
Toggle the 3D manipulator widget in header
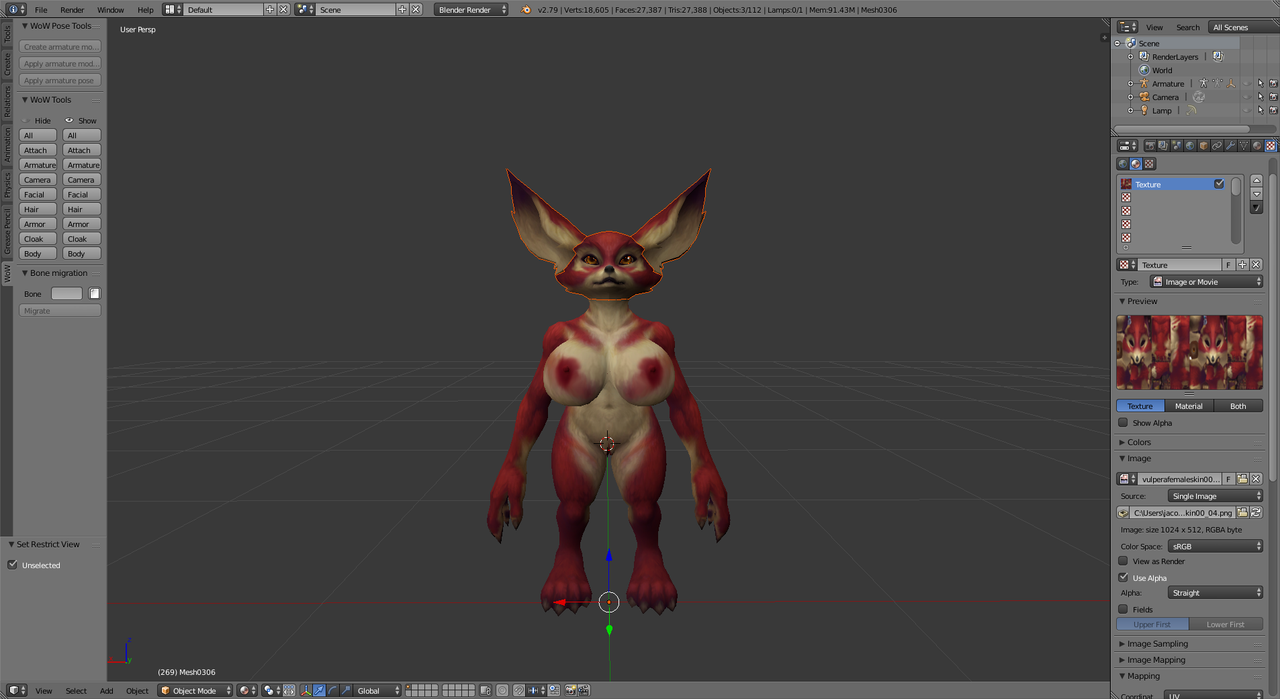(306, 691)
